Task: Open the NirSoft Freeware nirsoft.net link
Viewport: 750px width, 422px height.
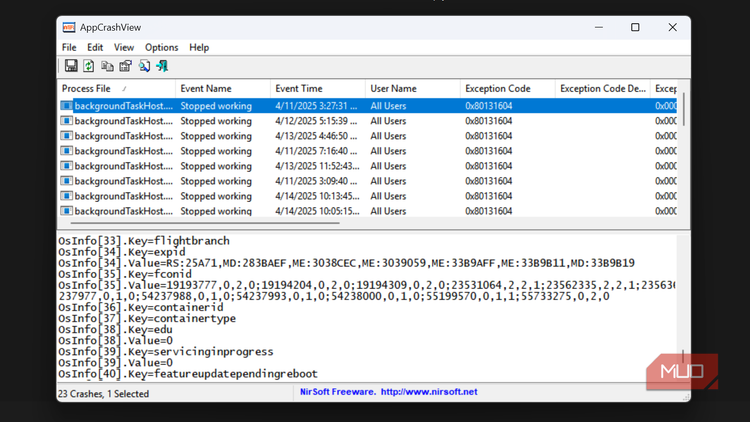Action: [388, 392]
